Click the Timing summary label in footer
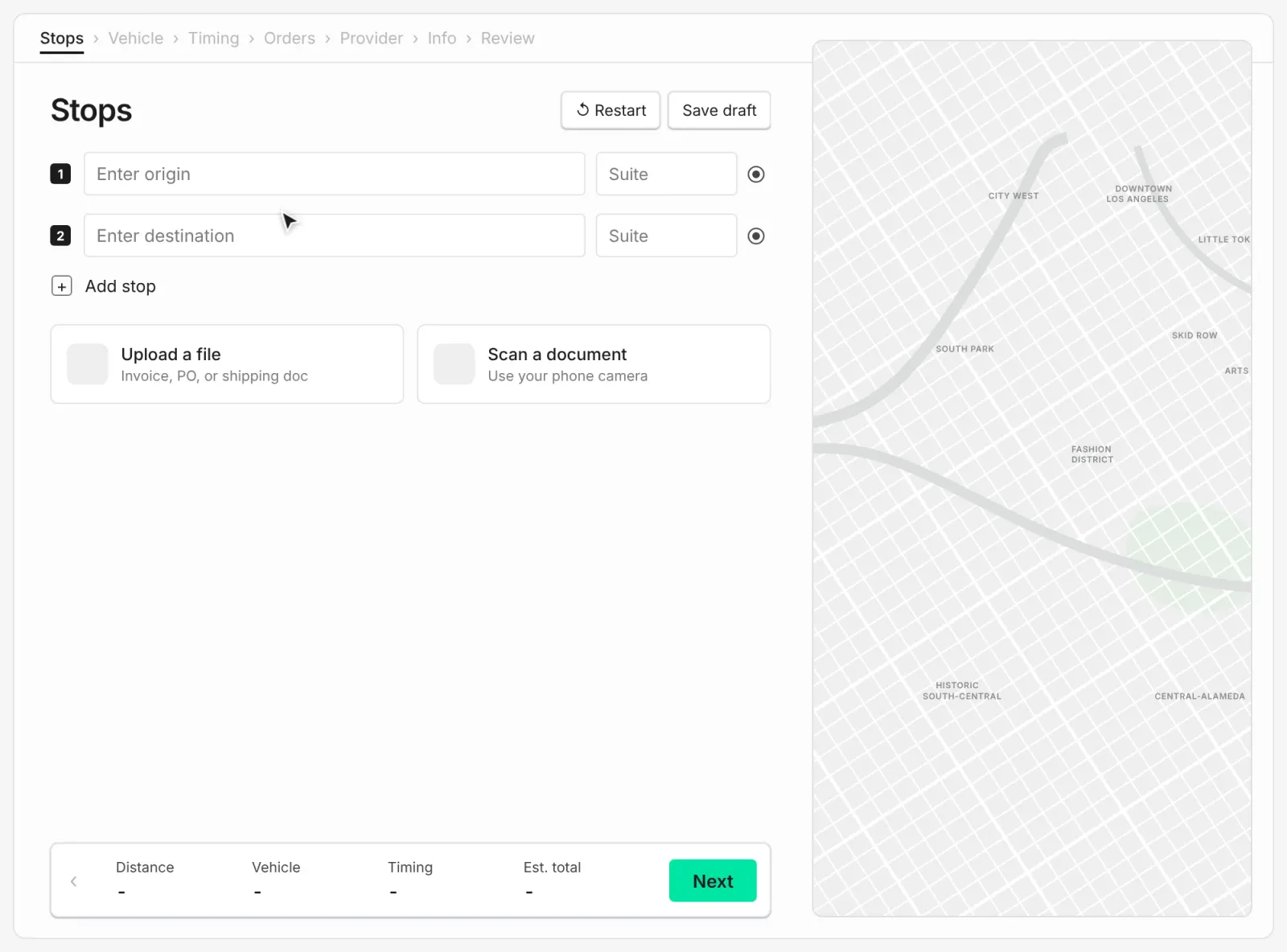The height and width of the screenshot is (952, 1287). 410,868
